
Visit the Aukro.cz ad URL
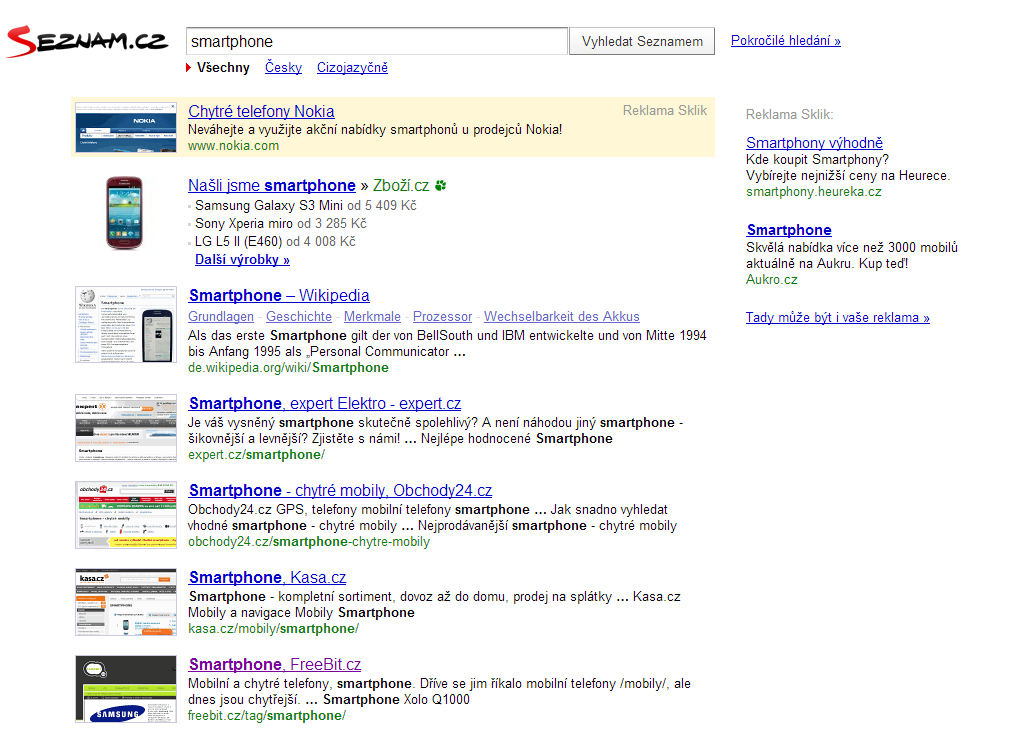(x=772, y=280)
